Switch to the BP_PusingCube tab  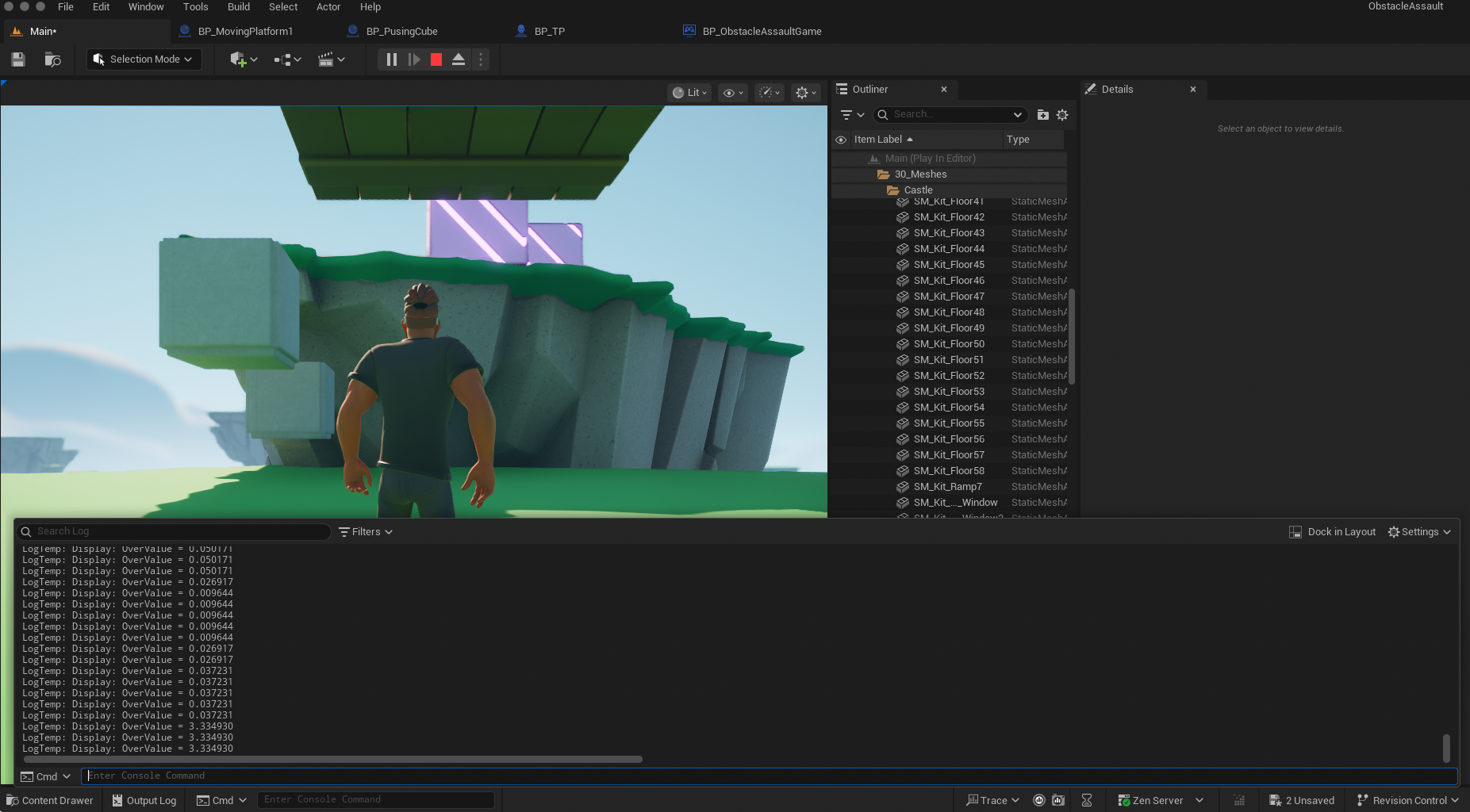pos(401,32)
